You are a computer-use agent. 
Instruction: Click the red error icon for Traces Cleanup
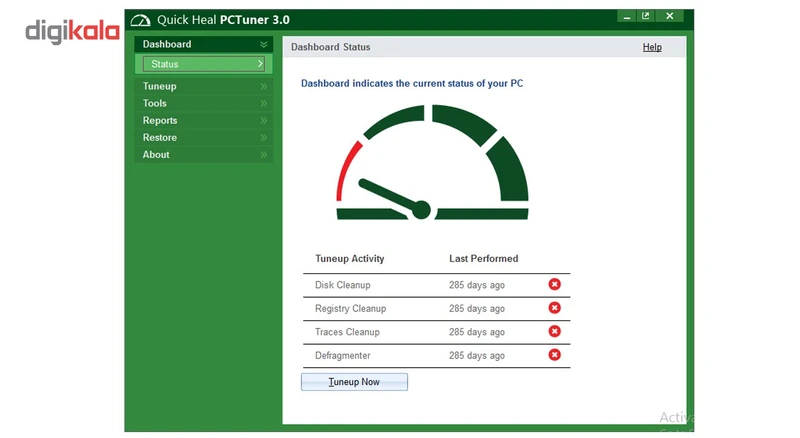click(x=555, y=331)
